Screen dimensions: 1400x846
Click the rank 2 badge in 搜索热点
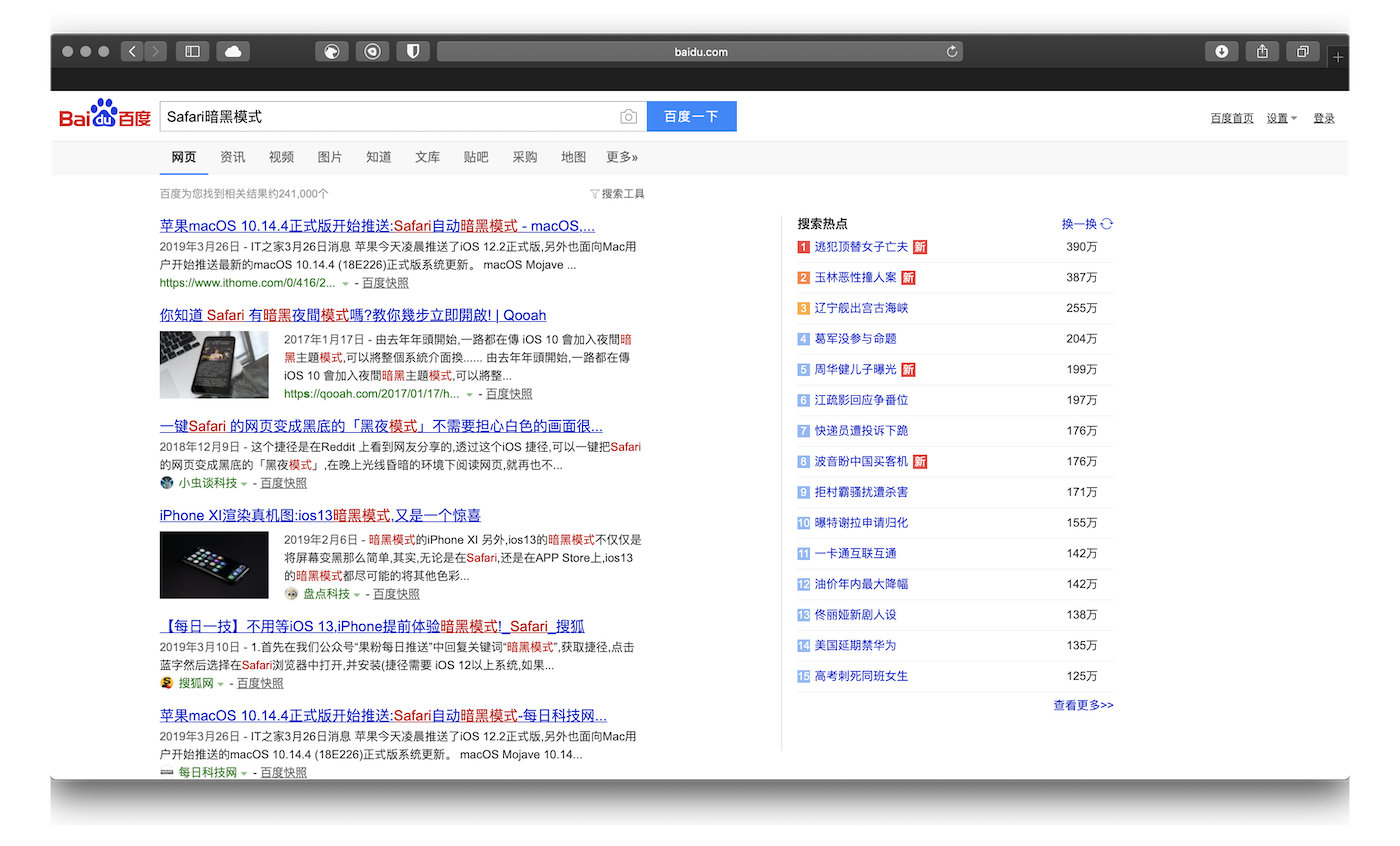803,277
